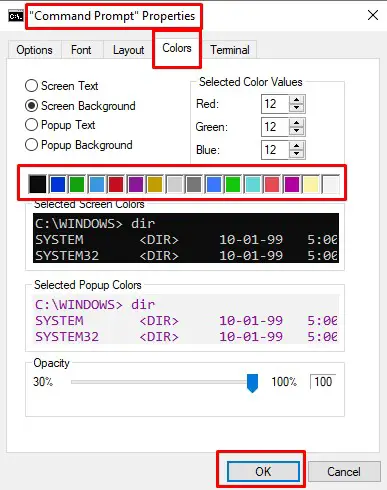The width and height of the screenshot is (387, 490).
Task: Confirm changes with the OK button
Action: click(x=263, y=471)
